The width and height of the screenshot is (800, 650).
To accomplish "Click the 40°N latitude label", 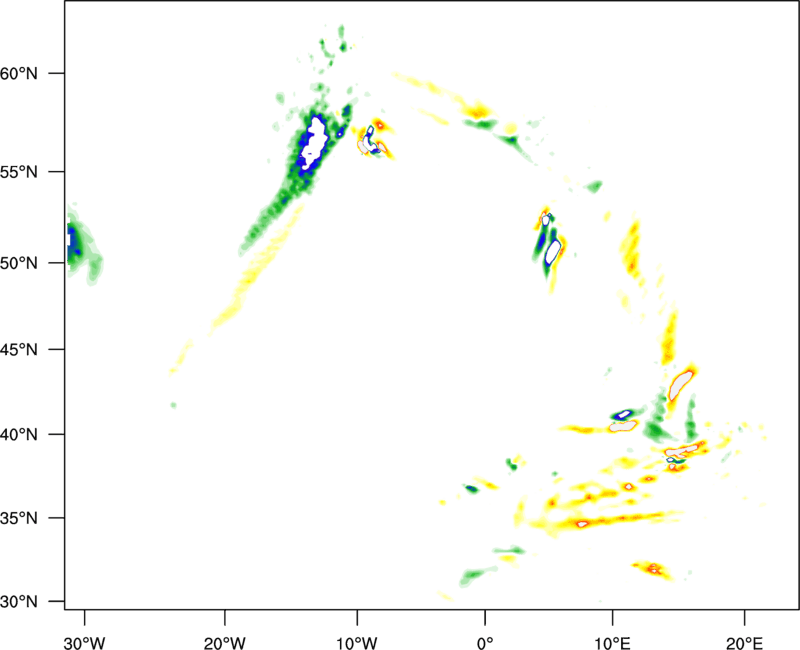I will (19, 435).
